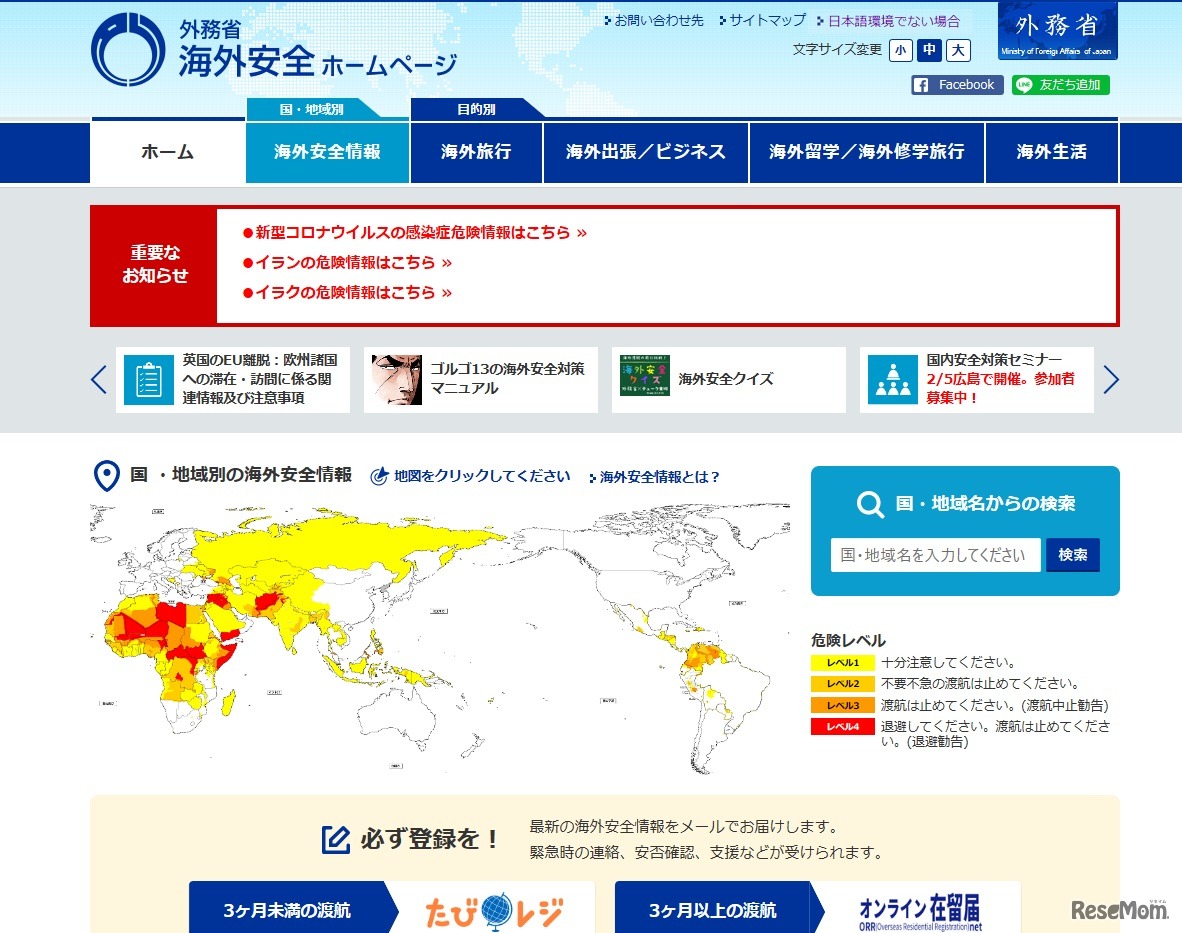
Task: Select the 外務省 logo at top right
Action: coord(1059,31)
